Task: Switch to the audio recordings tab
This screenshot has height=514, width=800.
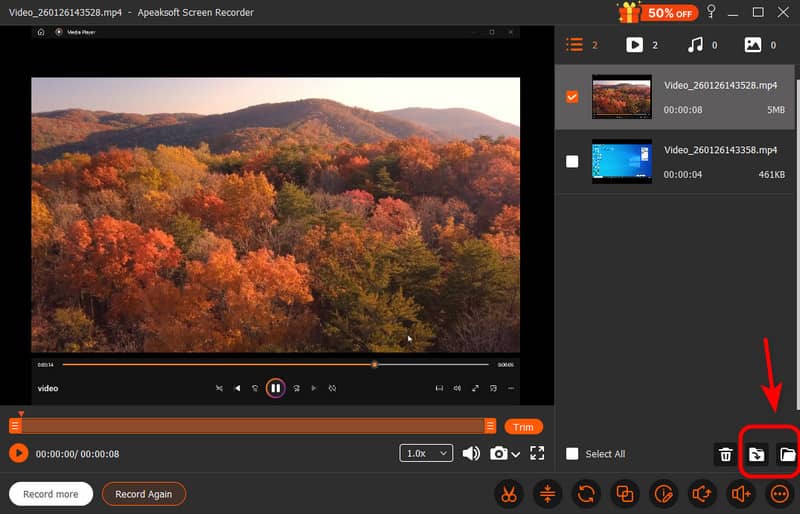Action: click(694, 45)
